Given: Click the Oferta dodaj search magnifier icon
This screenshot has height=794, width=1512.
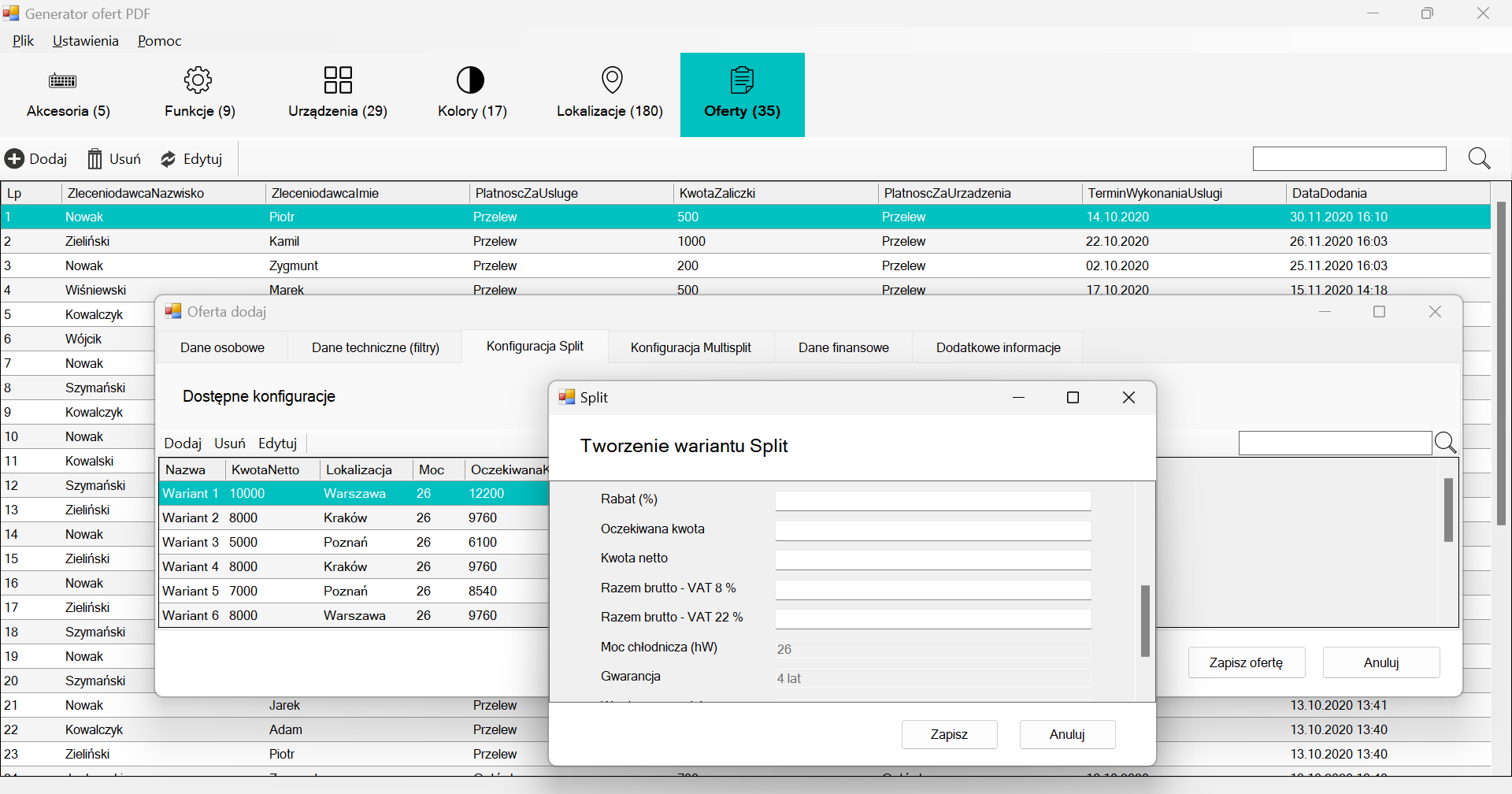Looking at the screenshot, I should [1445, 443].
